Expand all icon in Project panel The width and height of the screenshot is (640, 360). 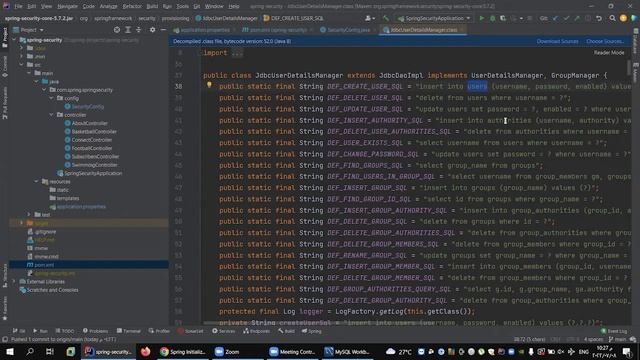pos(128,30)
